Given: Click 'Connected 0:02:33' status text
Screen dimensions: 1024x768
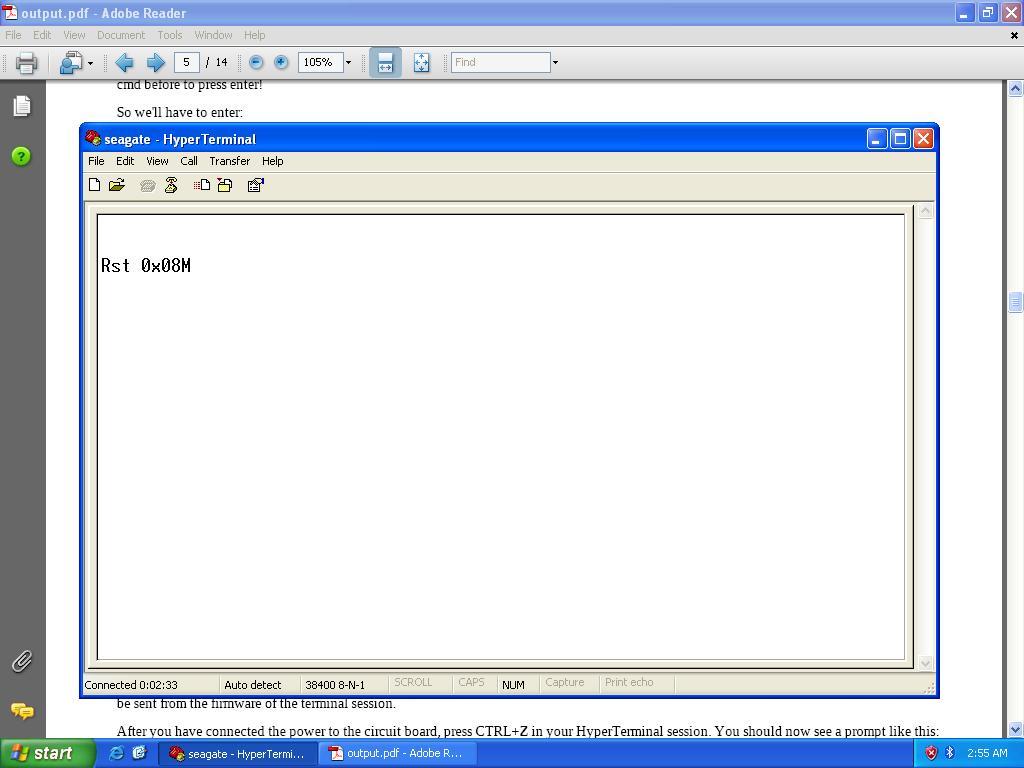Looking at the screenshot, I should [x=131, y=685].
